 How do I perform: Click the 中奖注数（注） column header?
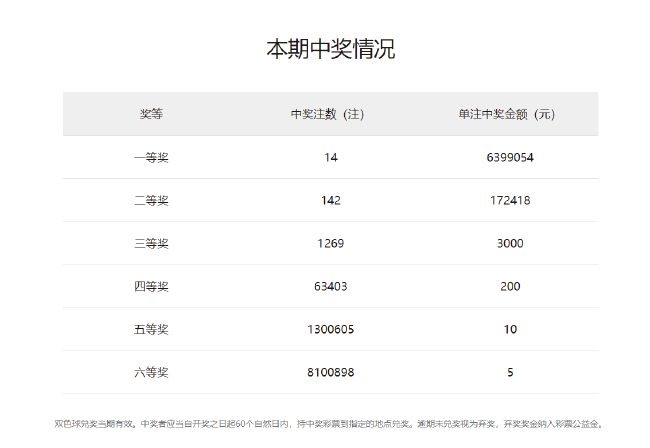coord(331,114)
